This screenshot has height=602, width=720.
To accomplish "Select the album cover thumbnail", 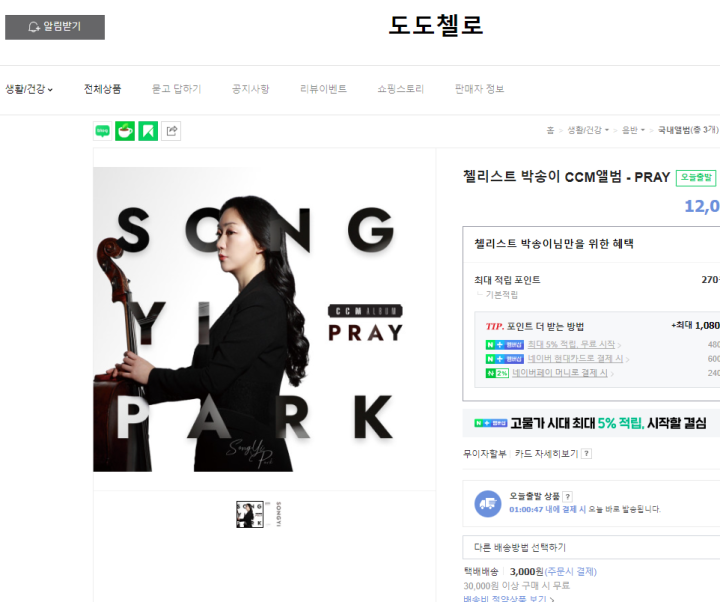I will pos(250,514).
